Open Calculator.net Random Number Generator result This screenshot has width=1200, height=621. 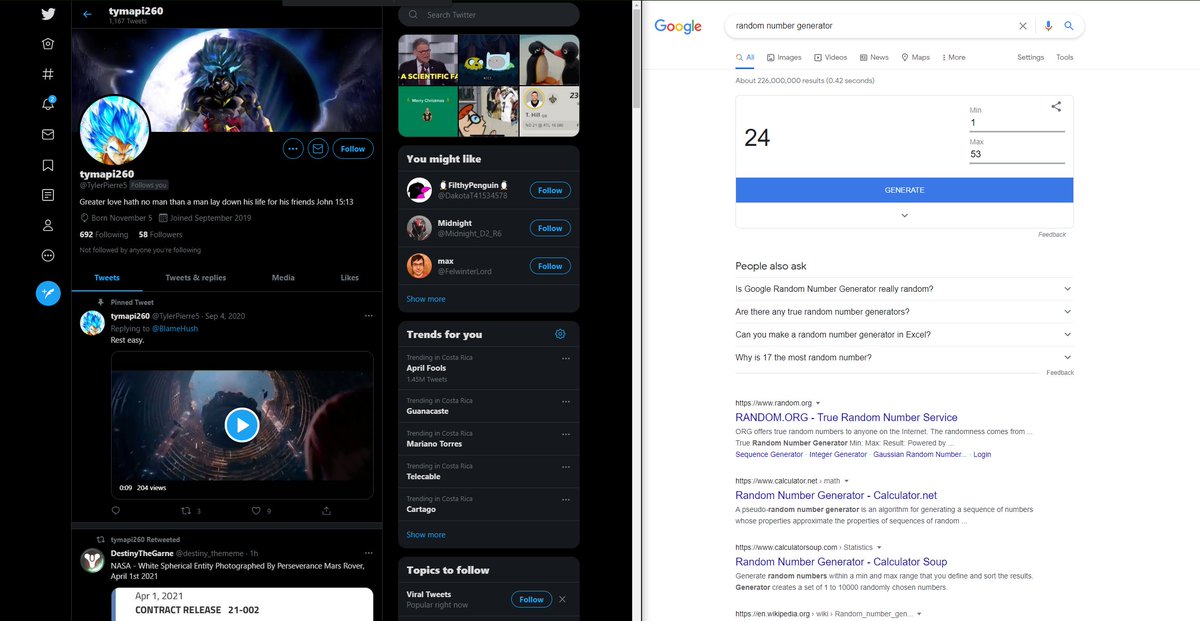pos(836,495)
